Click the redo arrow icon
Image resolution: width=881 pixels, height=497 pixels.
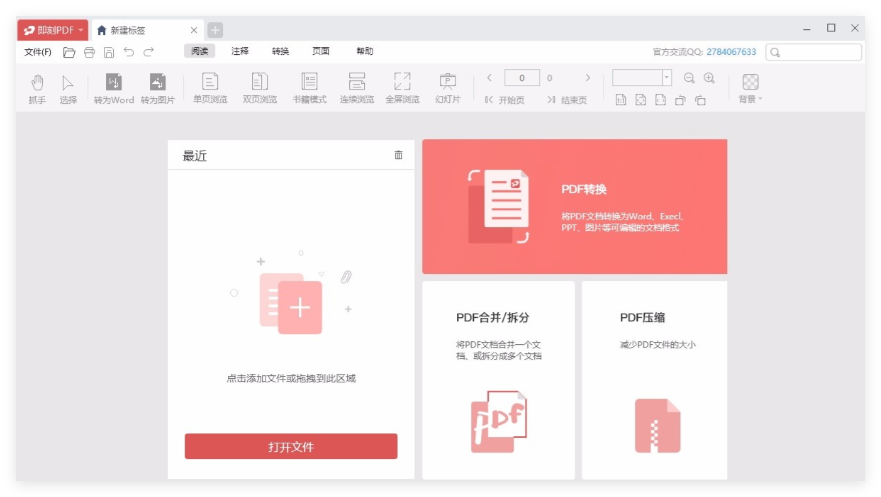point(148,52)
